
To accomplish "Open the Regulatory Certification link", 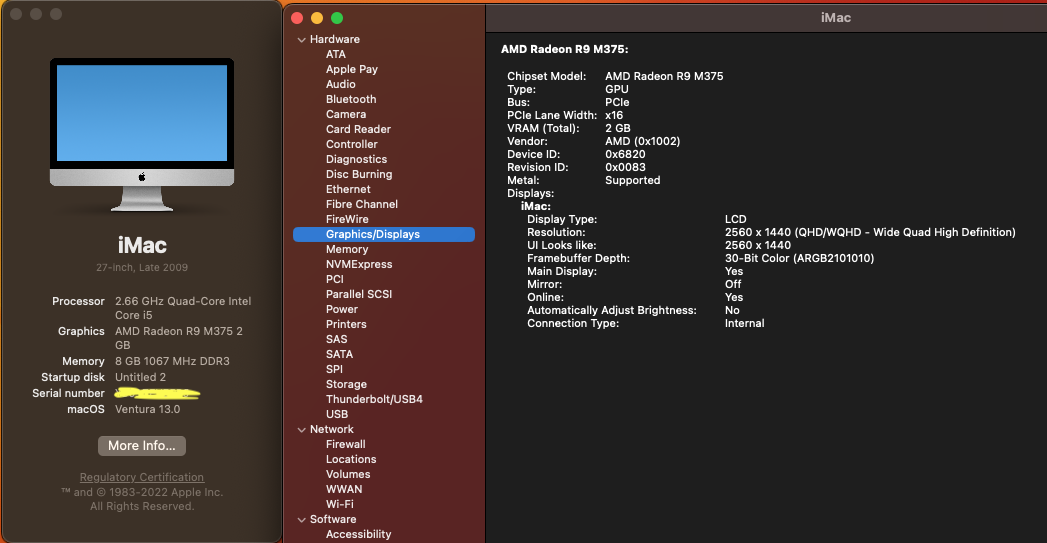I will point(142,478).
